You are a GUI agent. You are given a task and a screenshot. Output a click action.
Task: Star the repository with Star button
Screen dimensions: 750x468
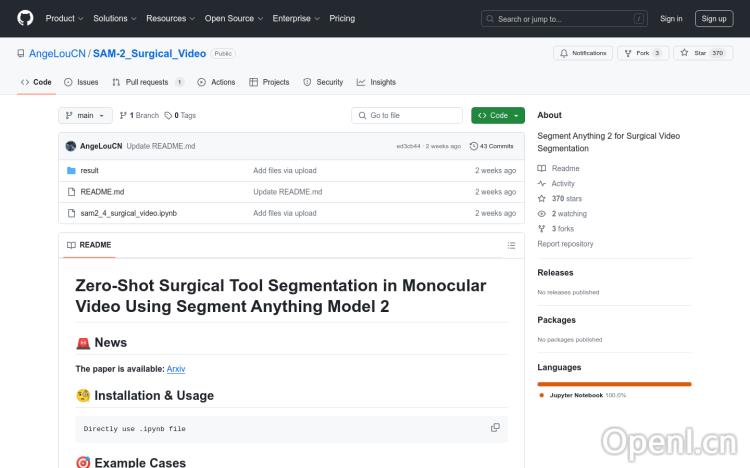coord(703,53)
